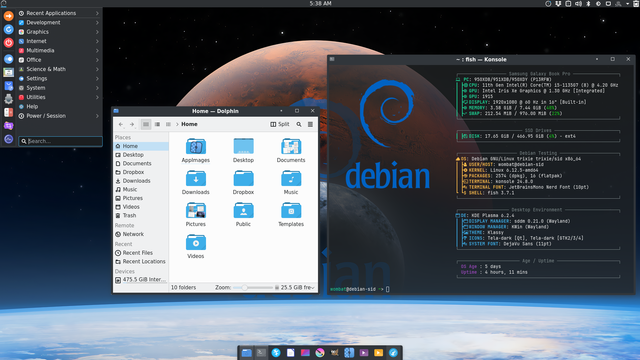Expand Power / Session submenu arrow
The image size is (640, 360).
point(97,116)
